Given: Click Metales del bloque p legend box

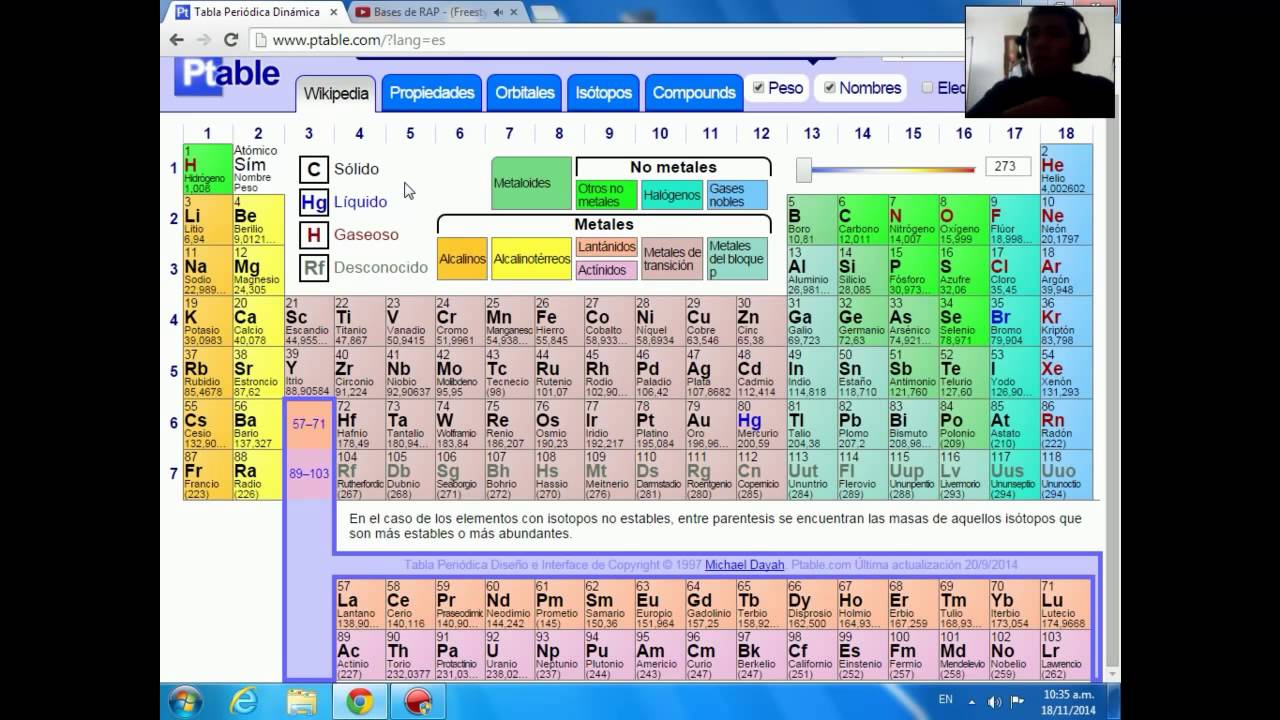Looking at the screenshot, I should [x=737, y=259].
